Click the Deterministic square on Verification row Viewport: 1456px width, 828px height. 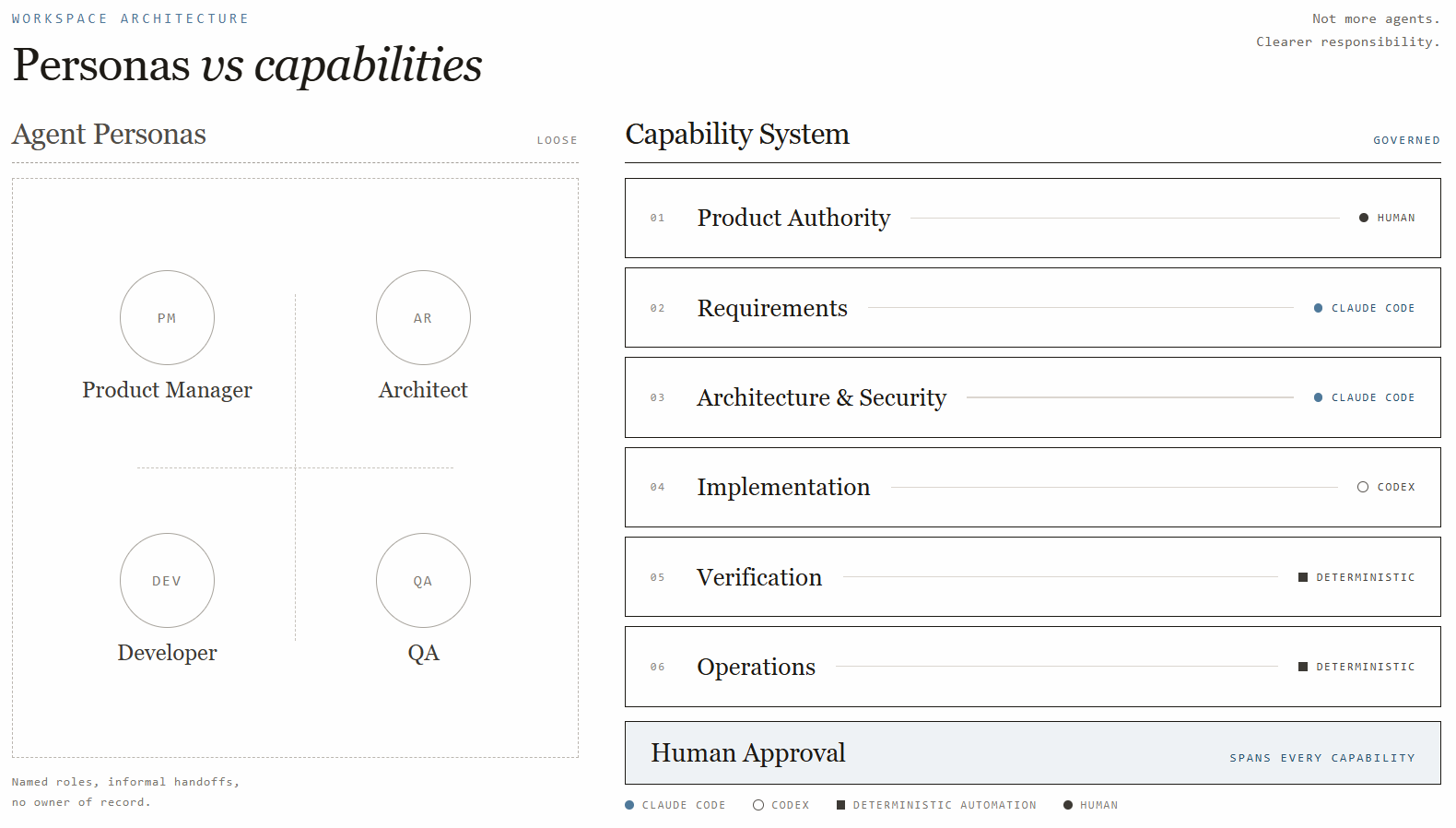1303,577
